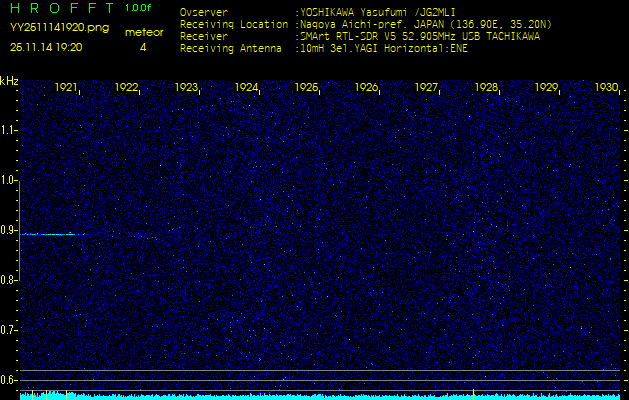
Task: Click the 1930 time marker
Action: tap(606, 88)
